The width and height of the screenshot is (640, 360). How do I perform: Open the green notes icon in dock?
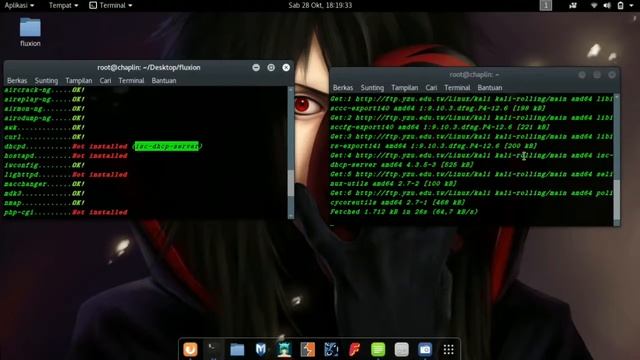pyautogui.click(x=378, y=349)
